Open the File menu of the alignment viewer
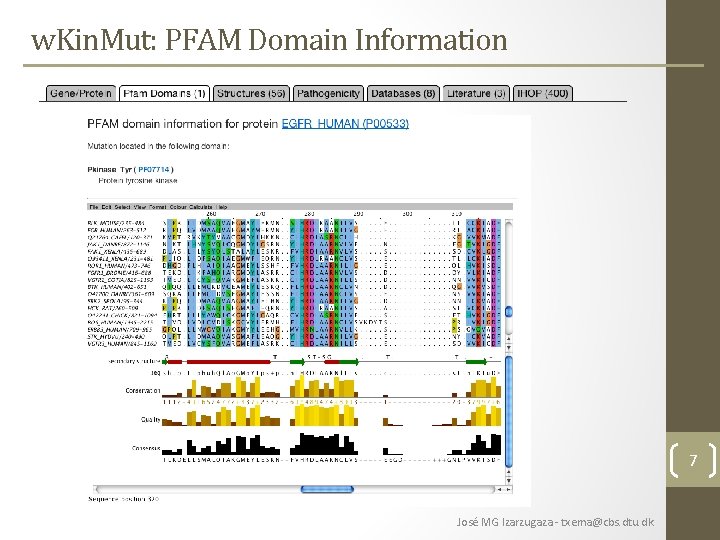The height and width of the screenshot is (540, 720). [94, 207]
